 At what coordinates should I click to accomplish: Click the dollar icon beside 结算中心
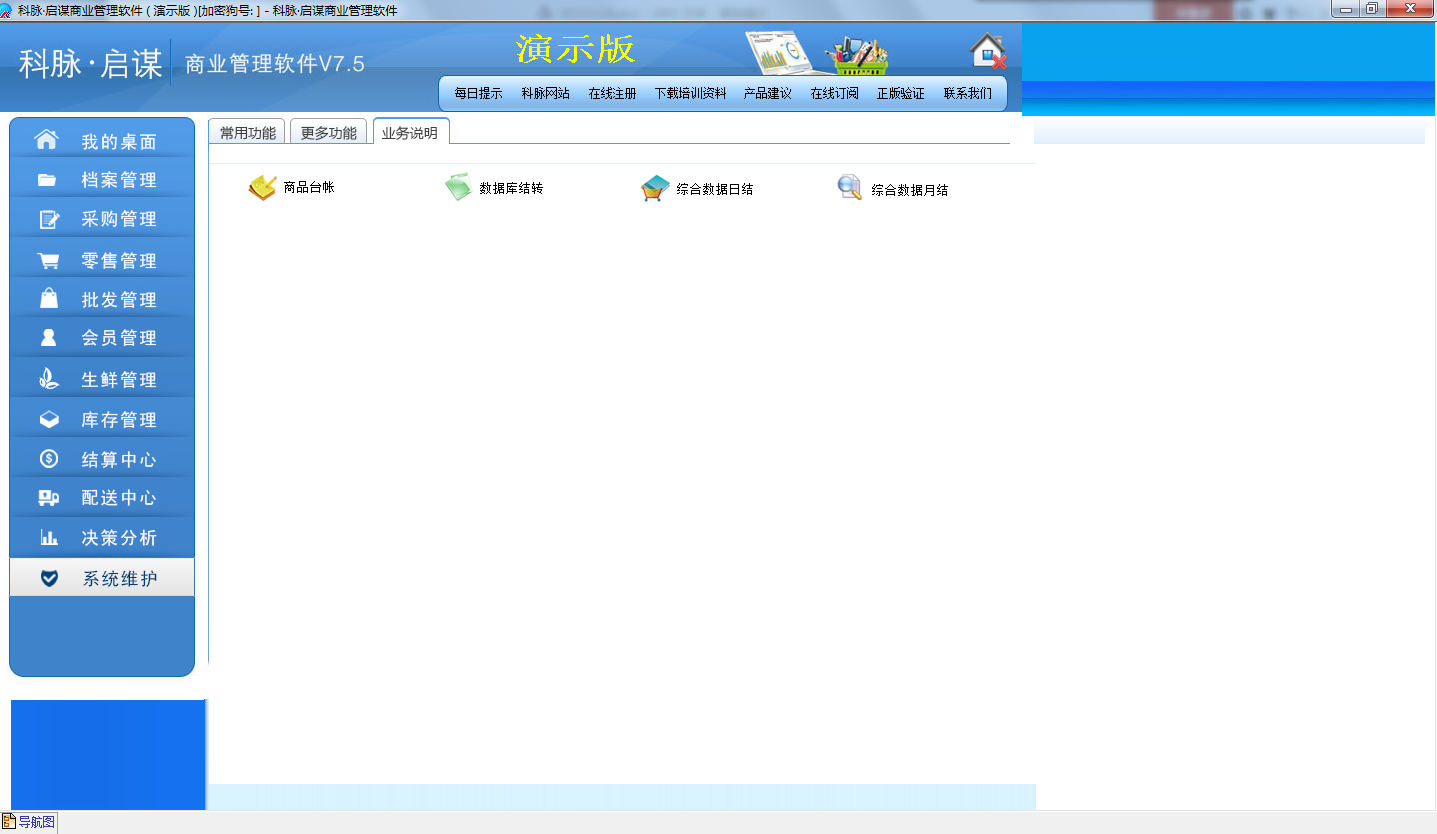[x=48, y=459]
